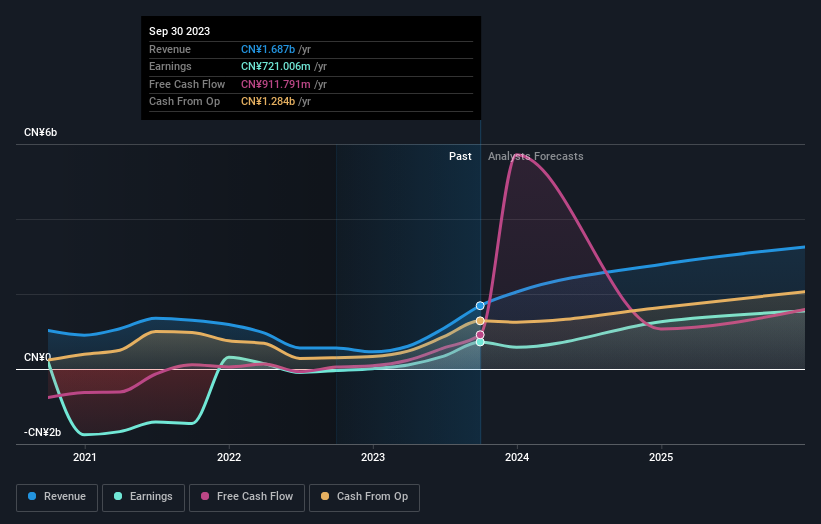Click the Earnings row label in tooltip
Image resolution: width=821 pixels, height=524 pixels.
click(x=170, y=66)
